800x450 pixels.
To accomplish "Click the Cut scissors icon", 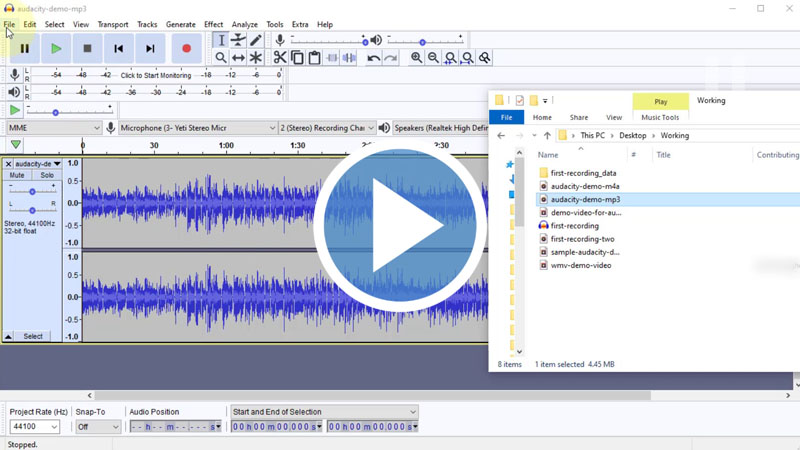I will pyautogui.click(x=280, y=58).
